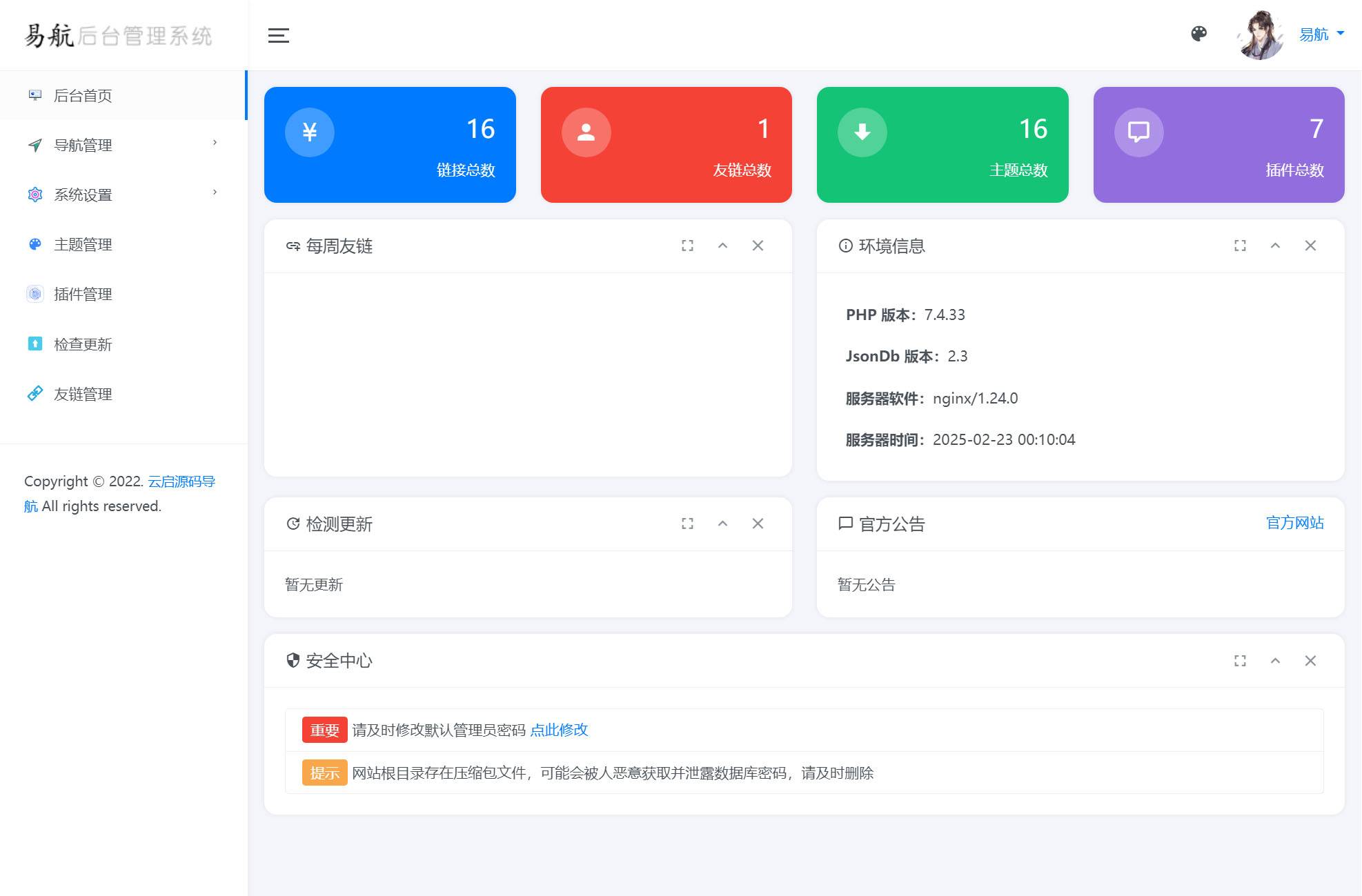Viewport: 1362px width, 896px height.
Task: Click the 官方网站 link
Action: [1294, 523]
